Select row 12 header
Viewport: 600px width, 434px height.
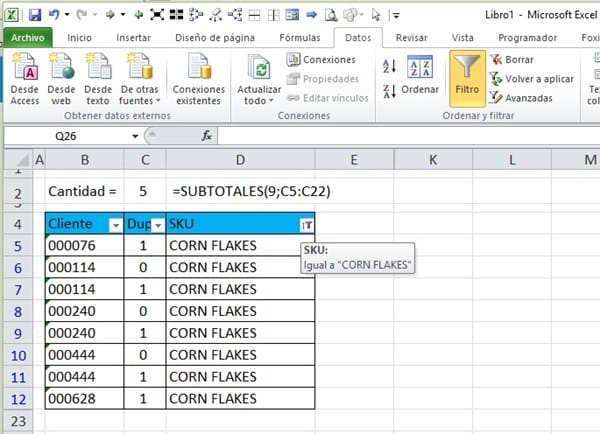18,400
